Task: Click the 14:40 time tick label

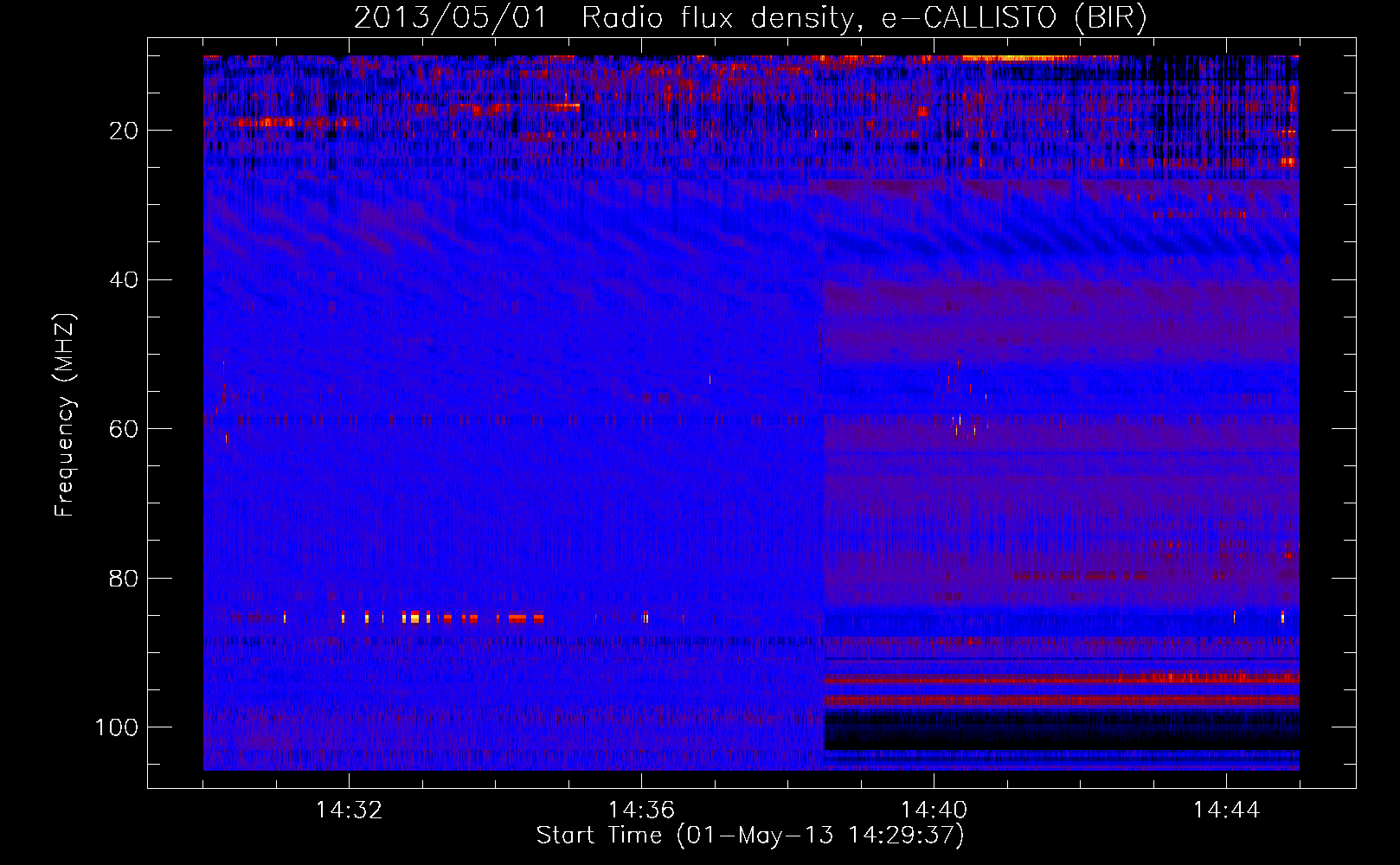Action: point(934,811)
